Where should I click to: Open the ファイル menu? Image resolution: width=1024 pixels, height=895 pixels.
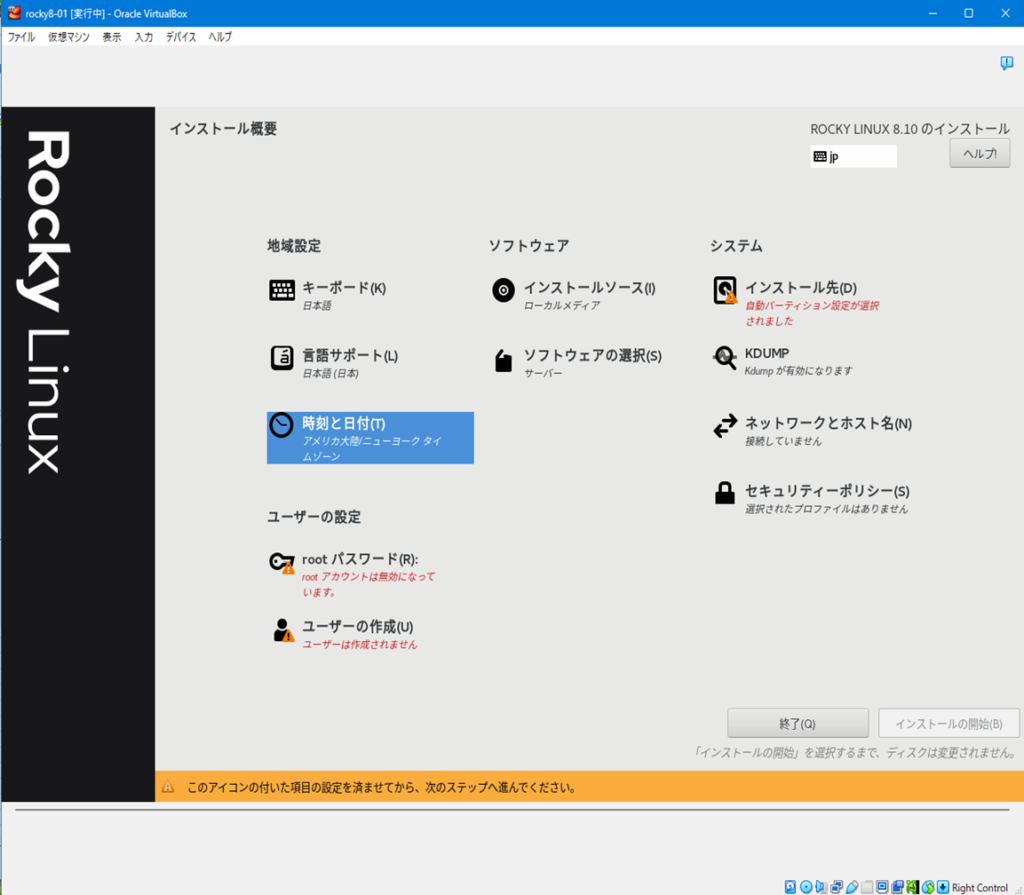[x=22, y=37]
